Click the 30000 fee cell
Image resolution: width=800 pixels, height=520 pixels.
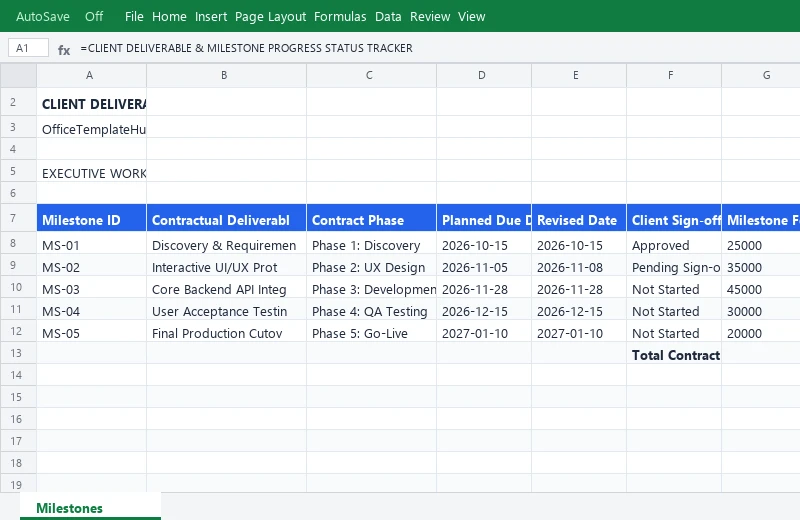(761, 311)
